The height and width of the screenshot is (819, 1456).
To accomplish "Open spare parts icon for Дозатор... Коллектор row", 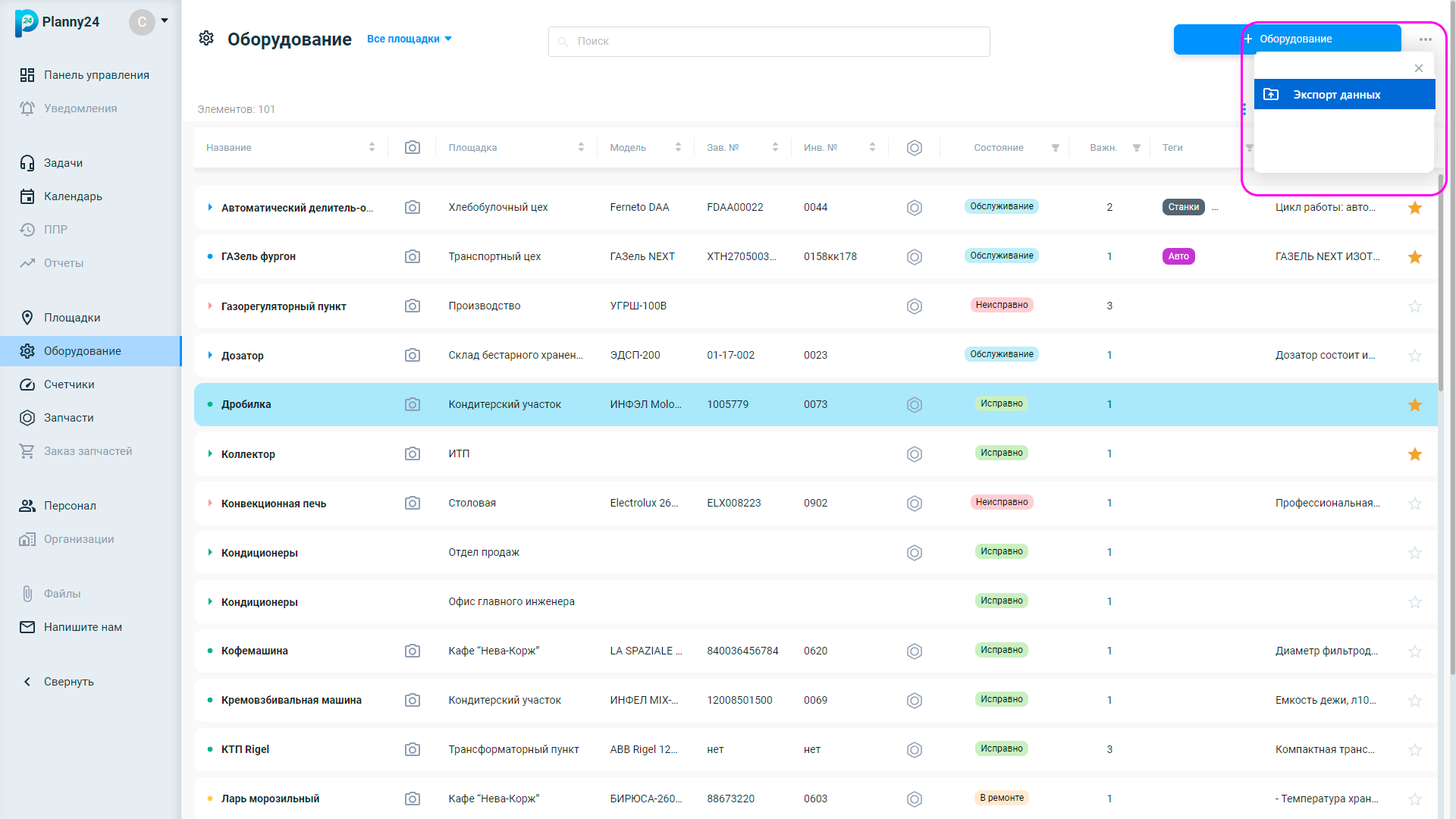I will [915, 454].
